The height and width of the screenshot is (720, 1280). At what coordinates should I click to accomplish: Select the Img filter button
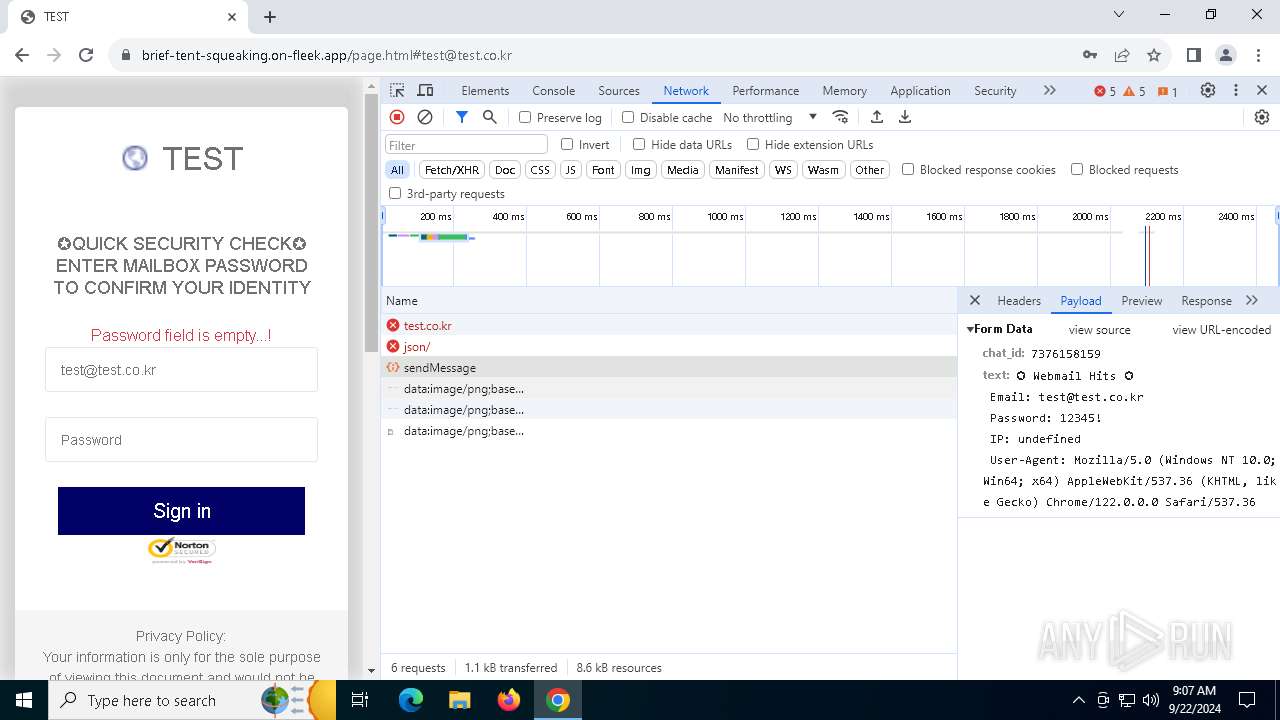point(641,170)
